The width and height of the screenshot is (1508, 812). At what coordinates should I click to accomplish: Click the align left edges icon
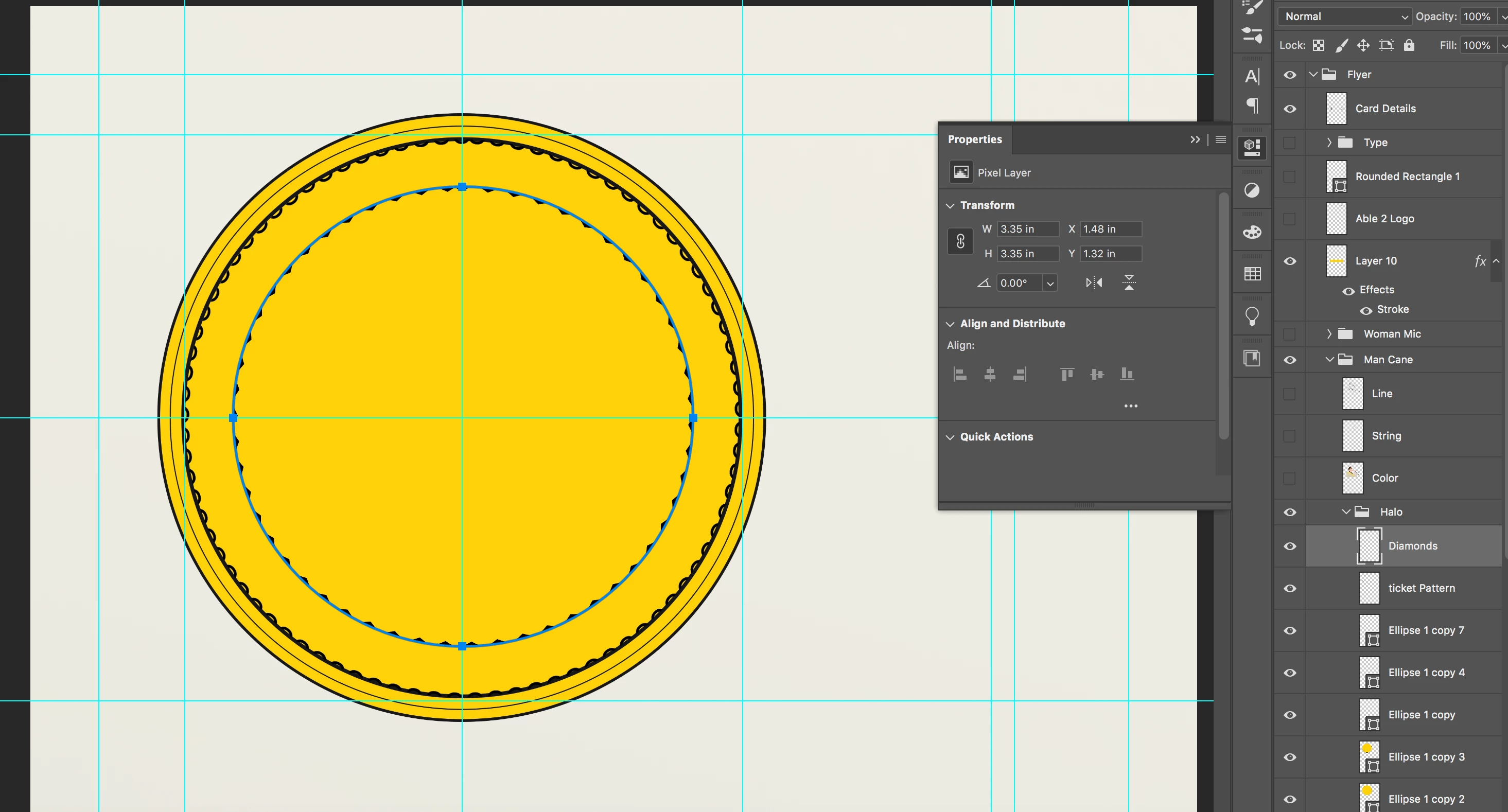(960, 374)
